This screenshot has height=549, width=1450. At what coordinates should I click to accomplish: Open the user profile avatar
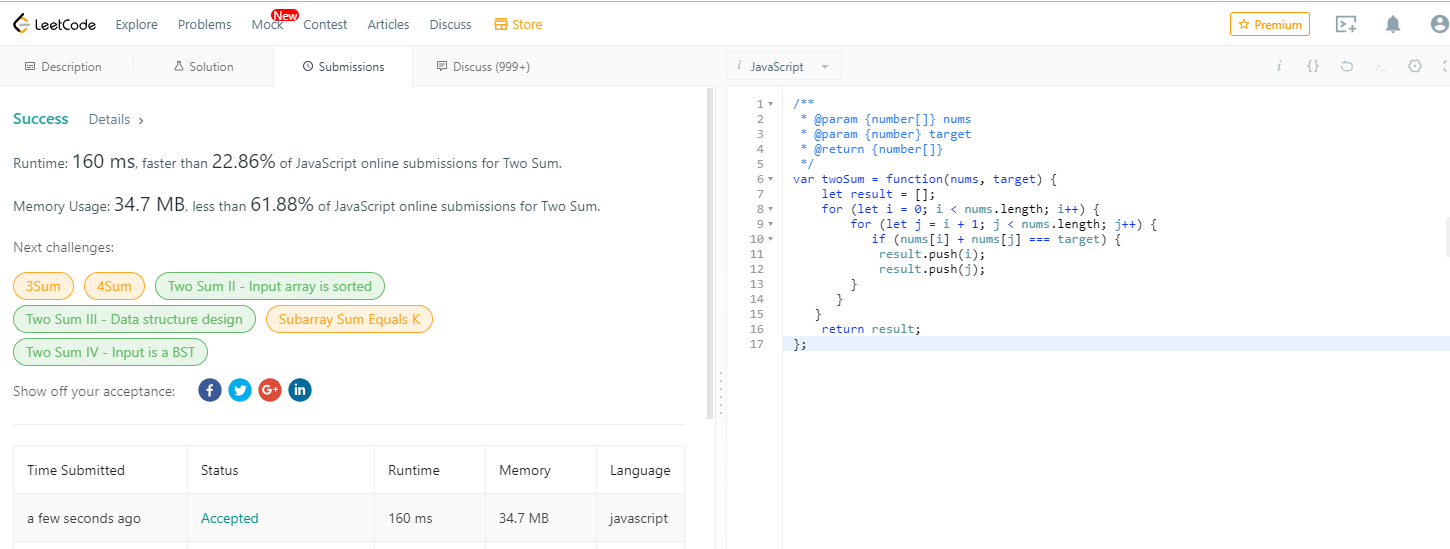(1441, 24)
